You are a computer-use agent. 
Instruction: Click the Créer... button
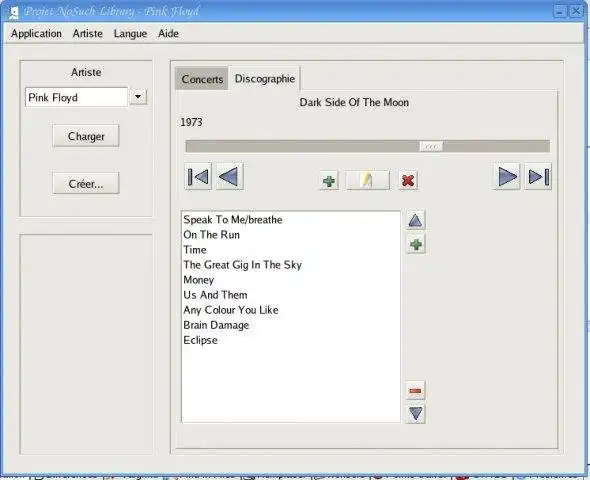click(x=86, y=184)
